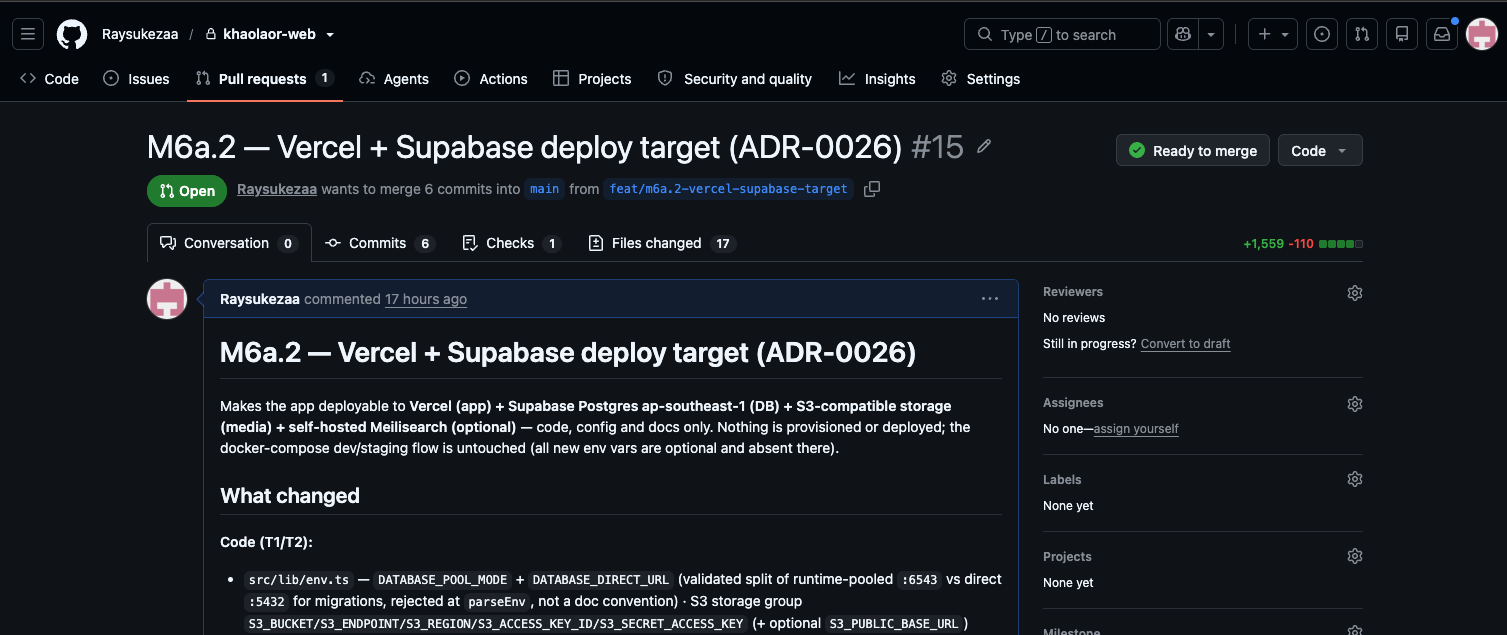Open the notifications inbox
1507x635 pixels.
1442,34
